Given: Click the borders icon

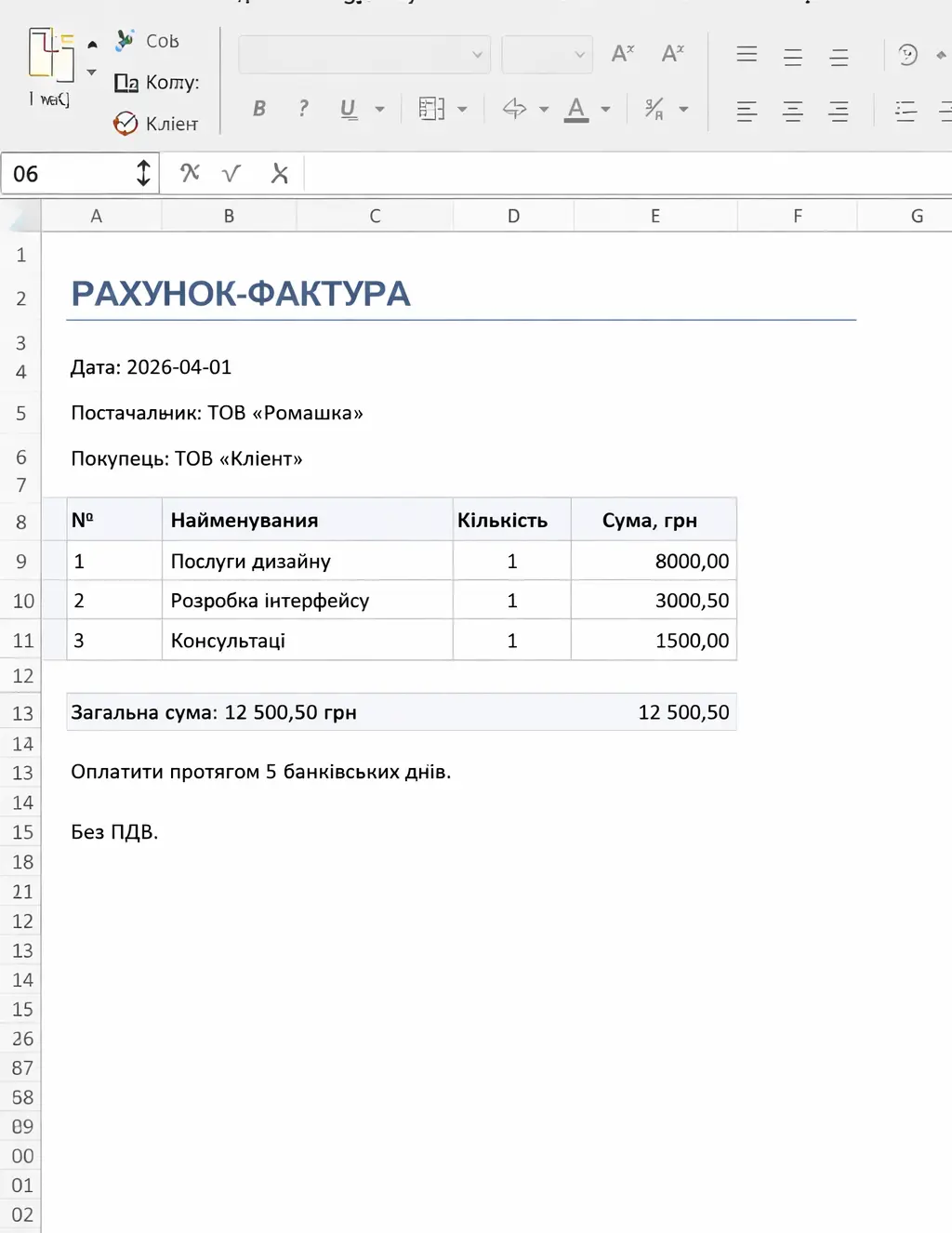Looking at the screenshot, I should pos(431,109).
